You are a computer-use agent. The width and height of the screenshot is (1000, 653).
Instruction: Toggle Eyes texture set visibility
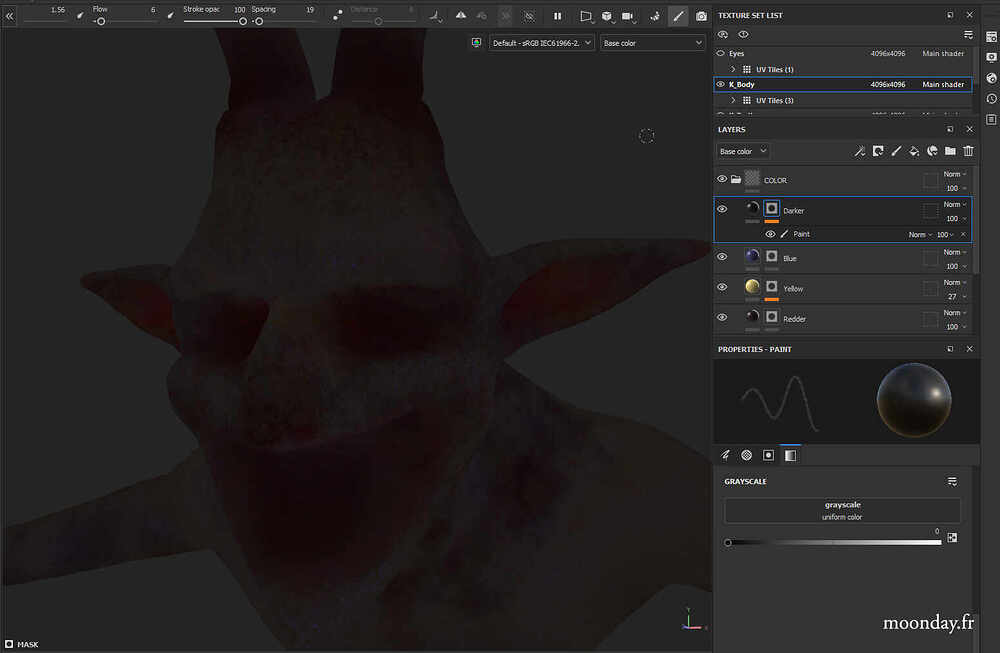721,54
